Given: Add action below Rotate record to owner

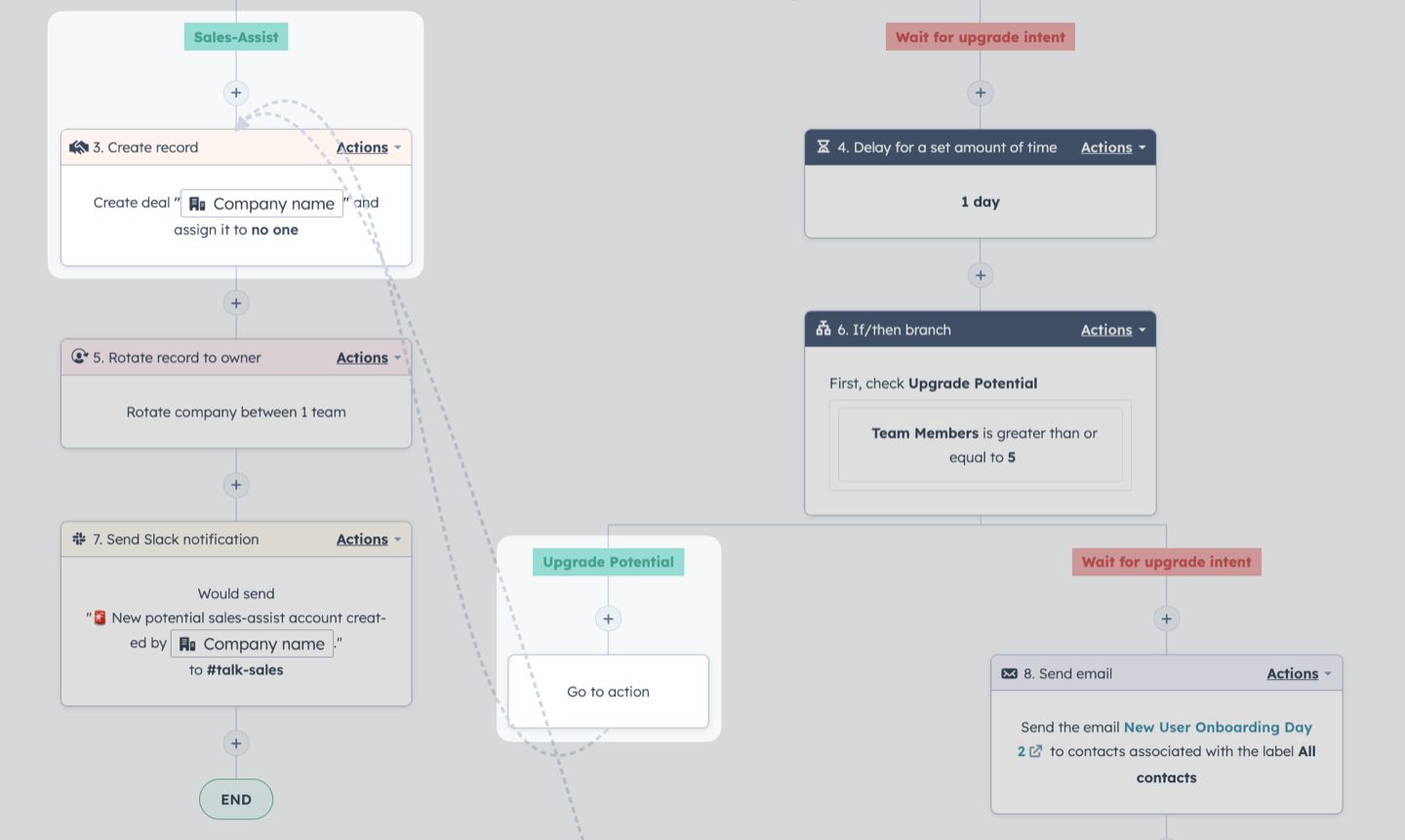Looking at the screenshot, I should pyautogui.click(x=236, y=485).
